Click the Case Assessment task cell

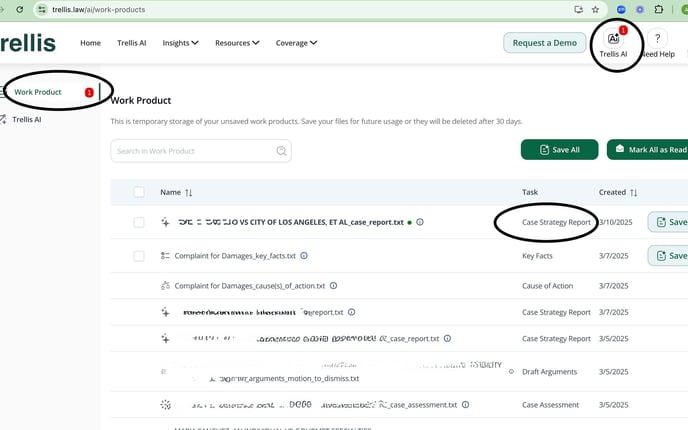tap(550, 405)
